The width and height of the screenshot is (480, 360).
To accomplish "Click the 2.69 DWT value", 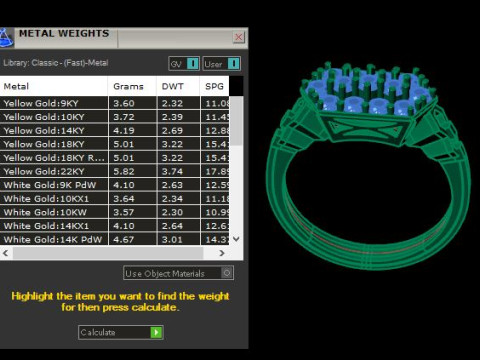I will coord(172,131).
